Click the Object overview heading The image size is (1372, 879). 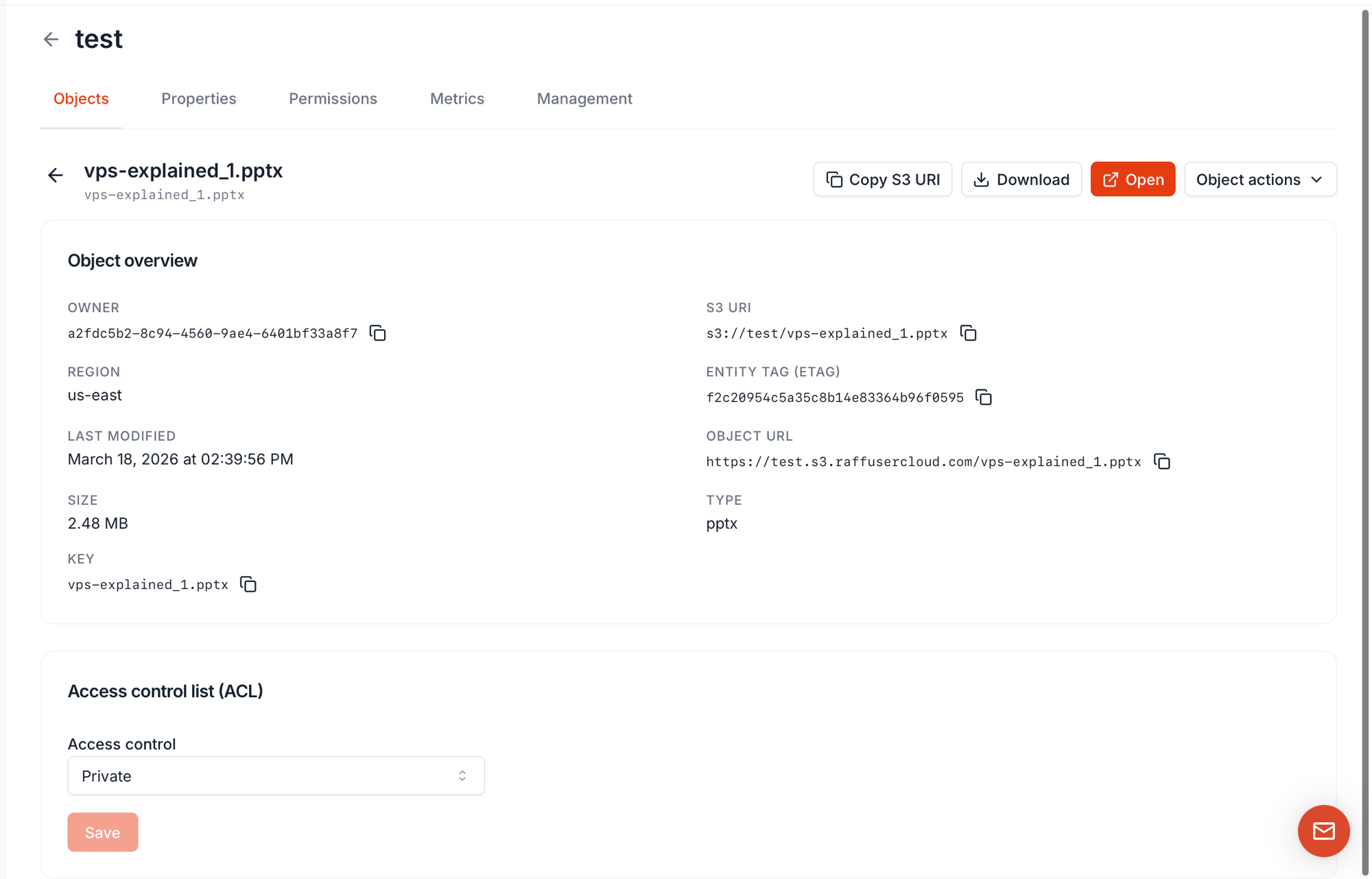pos(132,261)
